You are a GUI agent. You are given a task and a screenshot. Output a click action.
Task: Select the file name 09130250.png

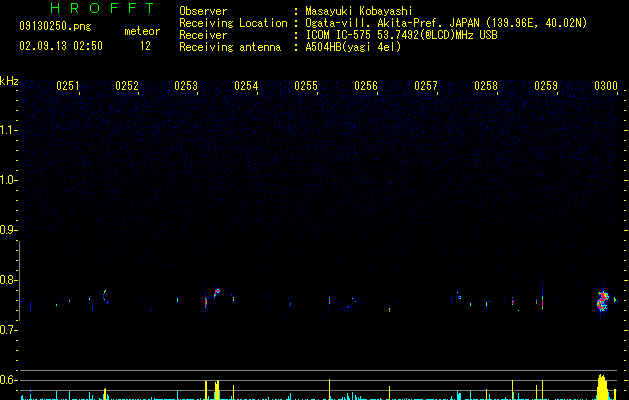click(x=55, y=27)
